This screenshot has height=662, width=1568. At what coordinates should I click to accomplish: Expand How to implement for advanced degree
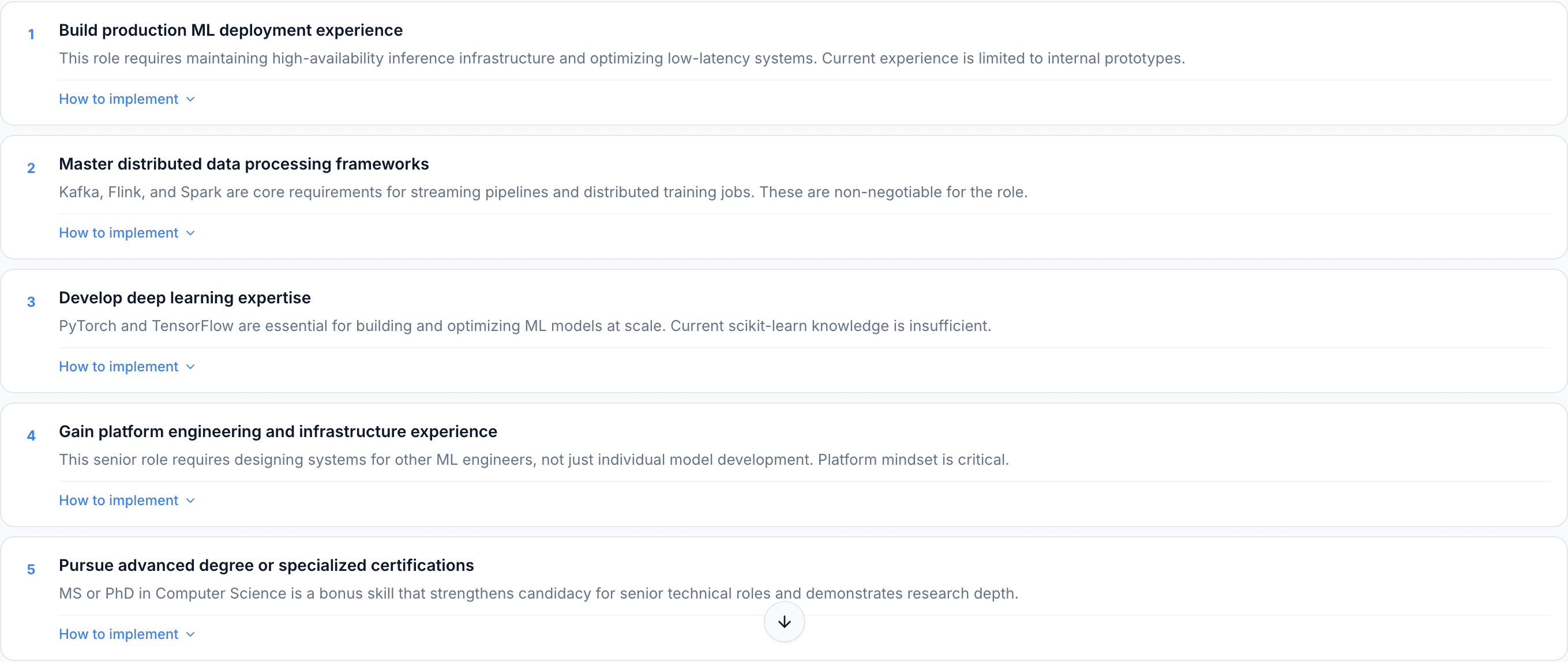pos(126,635)
